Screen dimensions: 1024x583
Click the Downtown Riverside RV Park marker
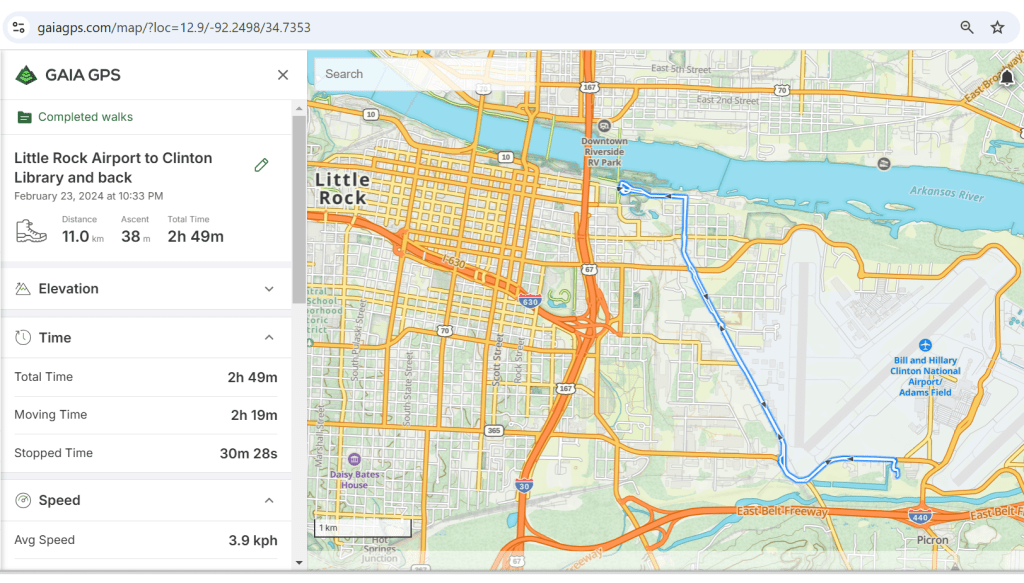point(603,126)
